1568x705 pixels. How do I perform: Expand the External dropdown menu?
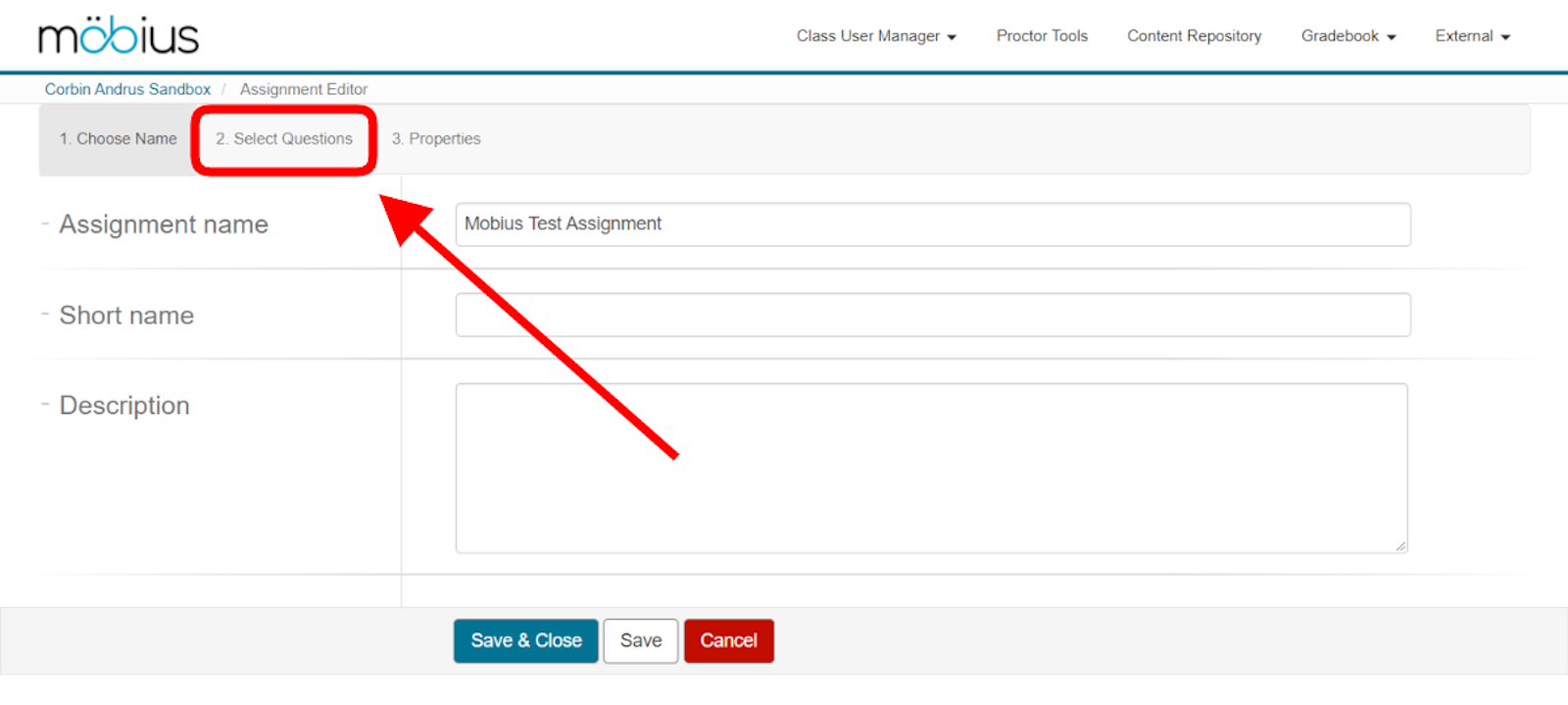(x=1472, y=36)
